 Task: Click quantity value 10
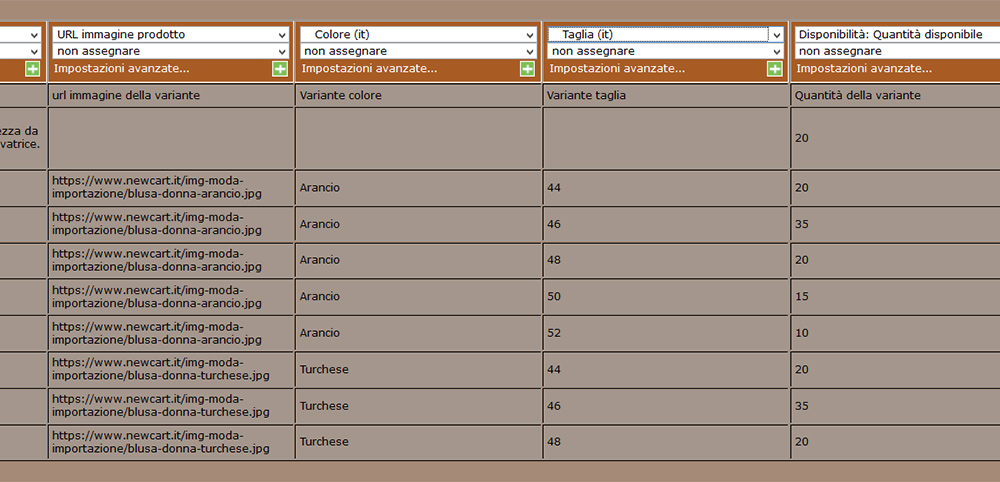point(802,333)
